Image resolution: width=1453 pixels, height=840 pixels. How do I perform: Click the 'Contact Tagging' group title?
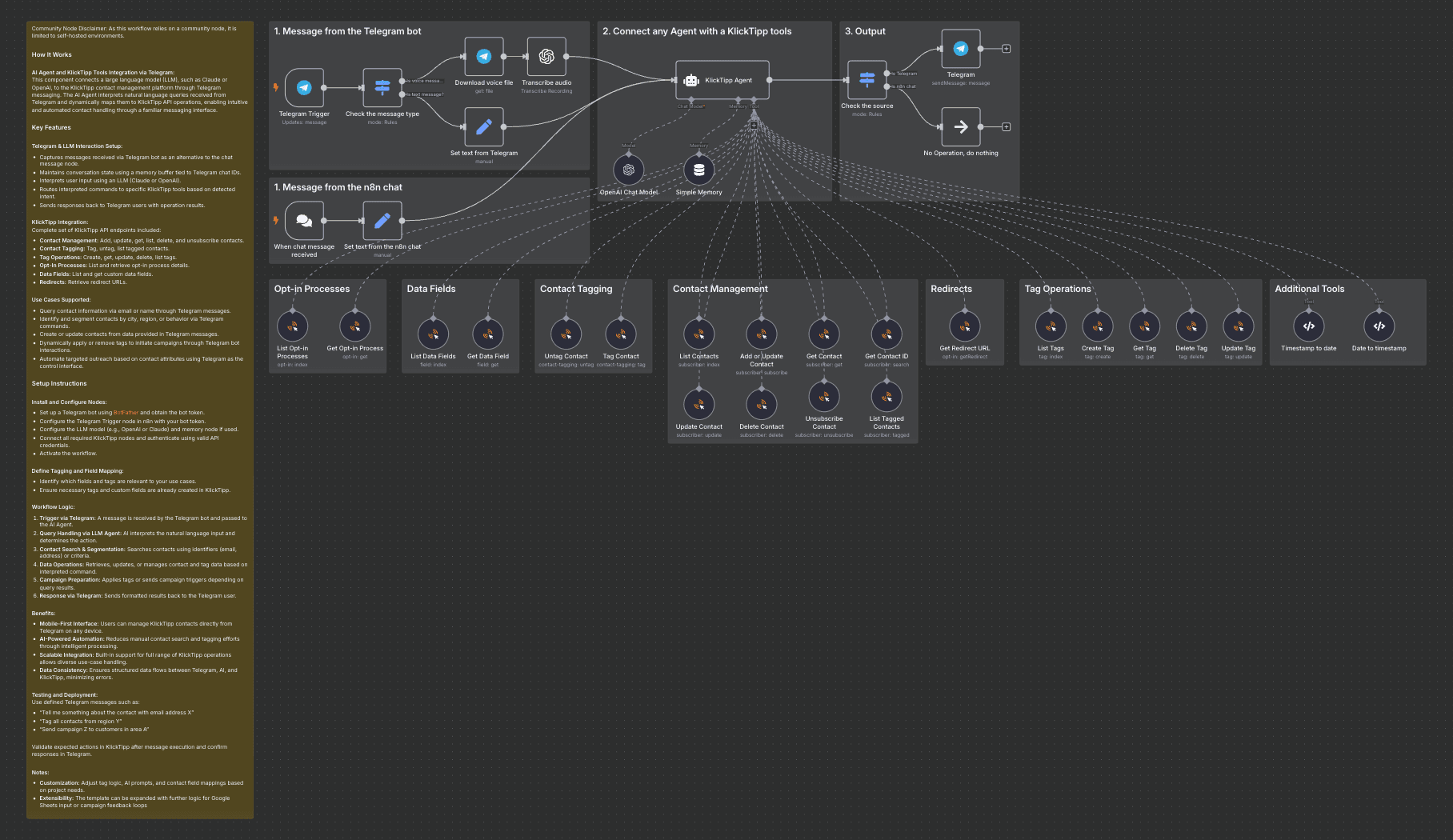point(576,289)
